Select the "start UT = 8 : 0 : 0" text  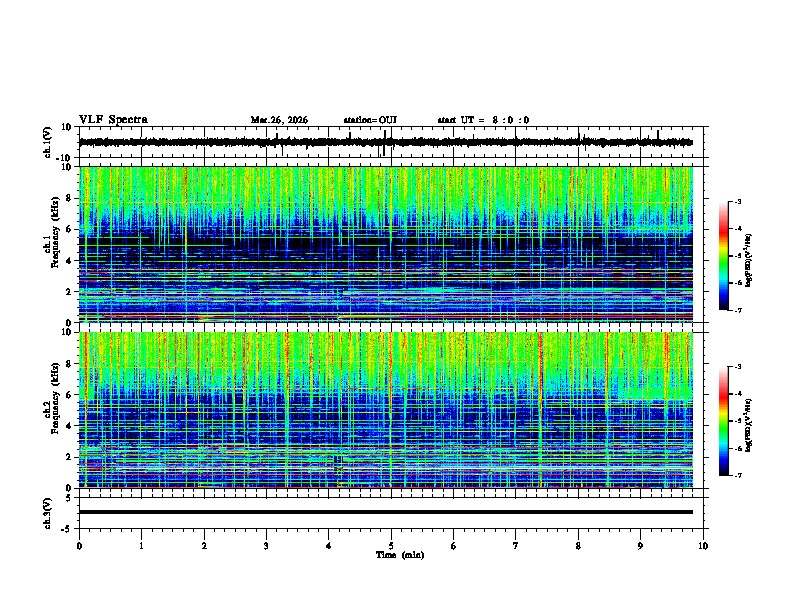point(483,120)
